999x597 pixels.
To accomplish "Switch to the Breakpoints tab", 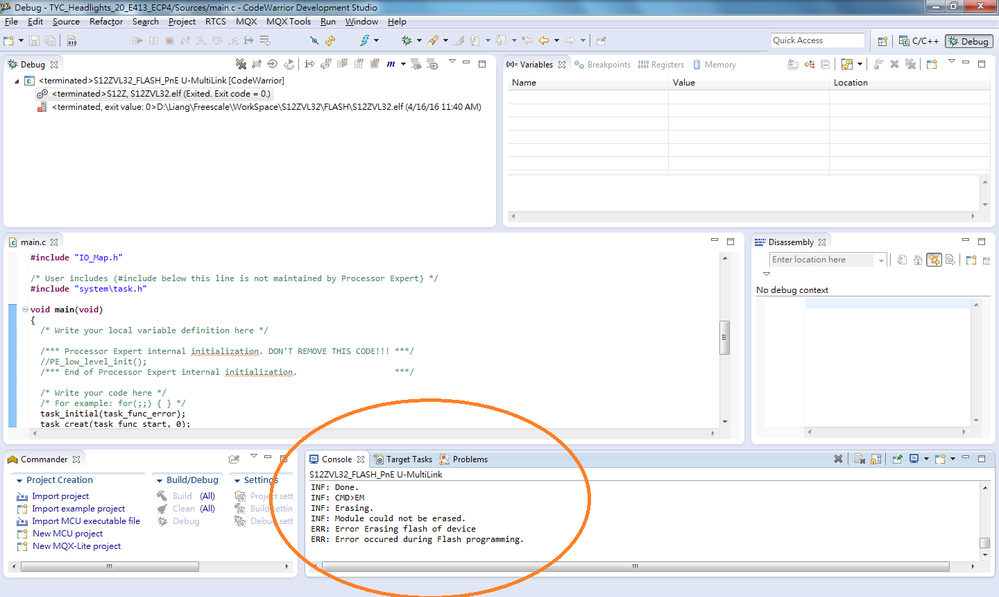I will pyautogui.click(x=602, y=64).
